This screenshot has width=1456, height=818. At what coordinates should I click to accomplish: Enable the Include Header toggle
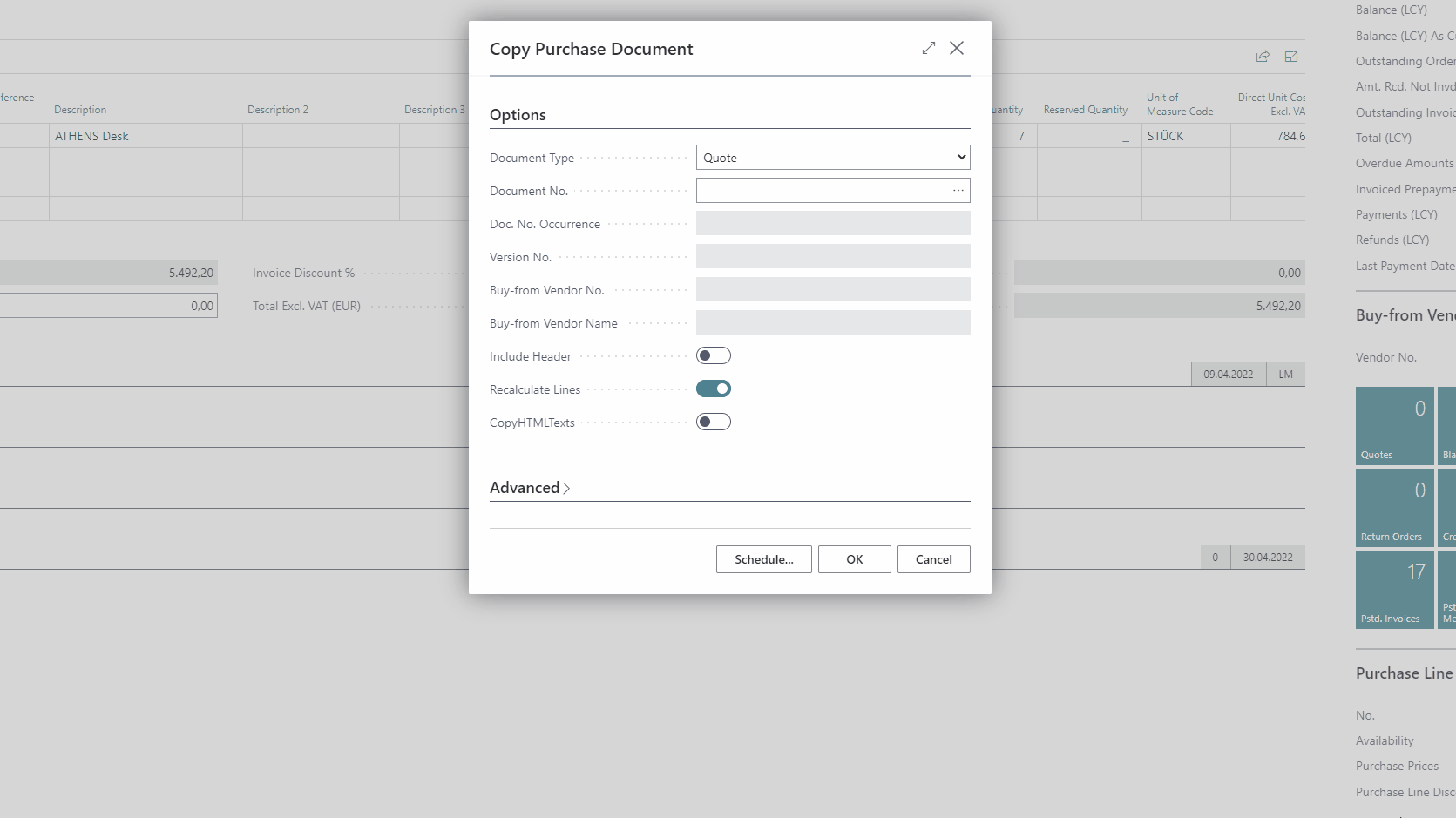click(x=713, y=356)
